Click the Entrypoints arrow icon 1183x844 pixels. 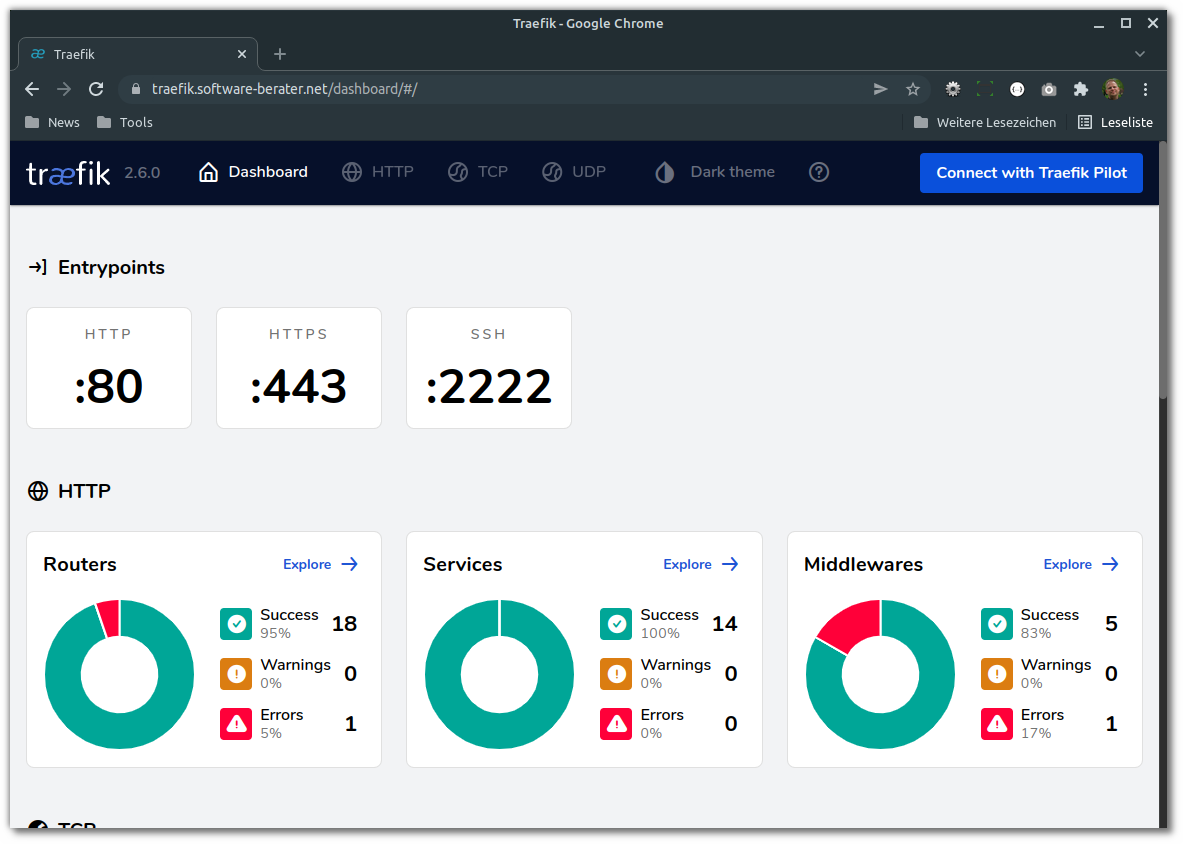38,267
